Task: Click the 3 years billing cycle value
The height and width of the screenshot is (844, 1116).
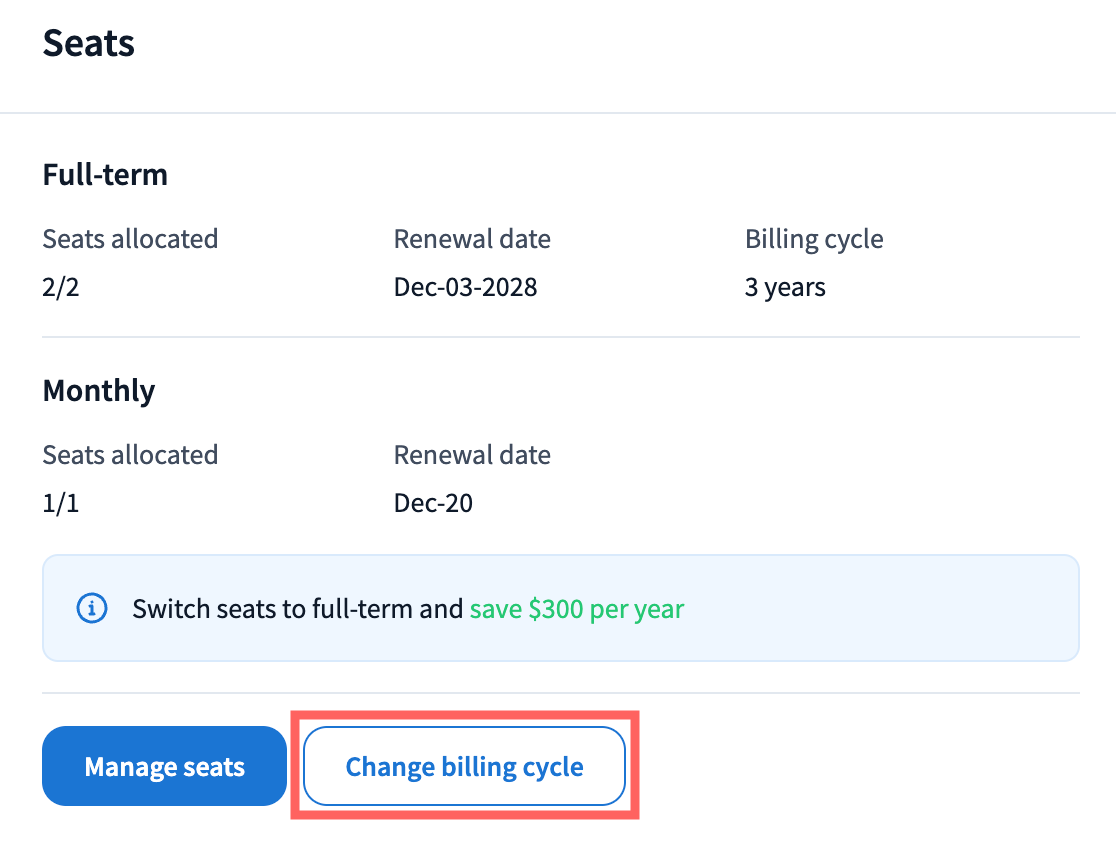Action: pos(785,288)
